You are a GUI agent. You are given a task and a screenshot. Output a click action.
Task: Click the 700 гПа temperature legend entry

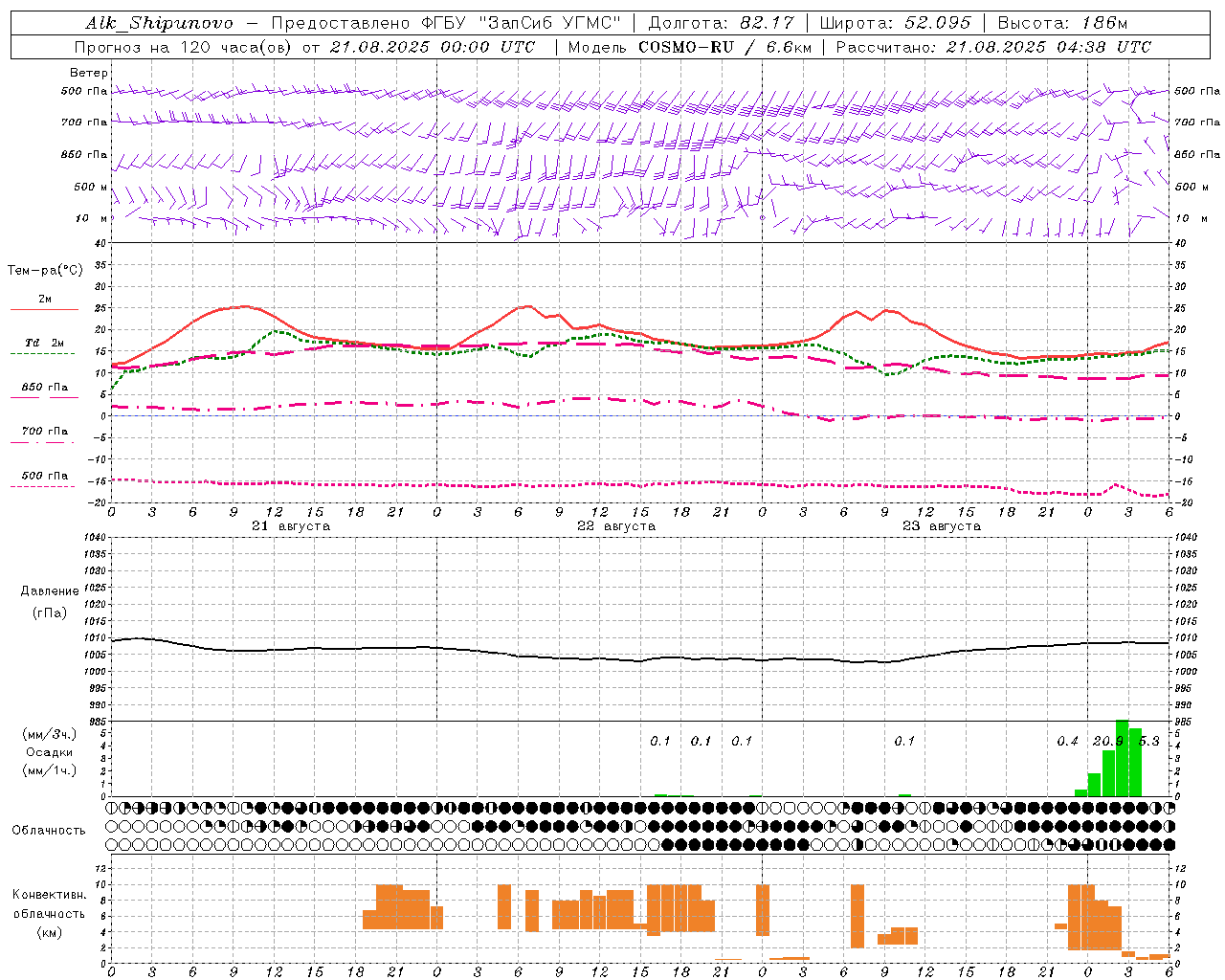click(45, 432)
